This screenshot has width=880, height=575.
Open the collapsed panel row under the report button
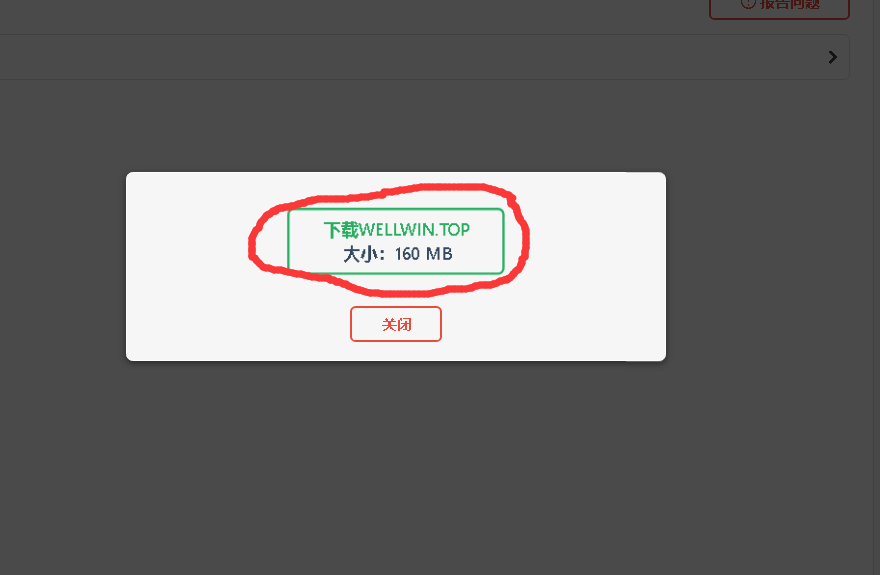coord(424,57)
